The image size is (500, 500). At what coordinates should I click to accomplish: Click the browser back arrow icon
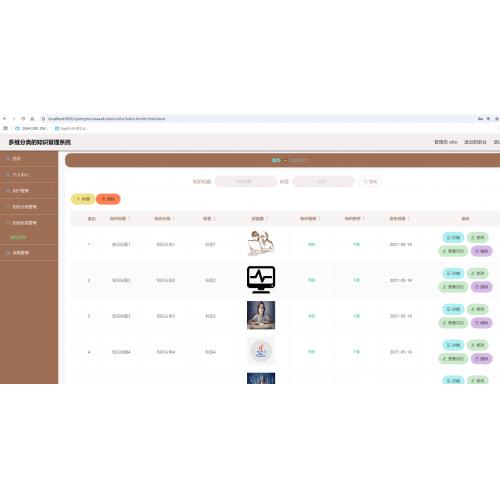pos(4,119)
